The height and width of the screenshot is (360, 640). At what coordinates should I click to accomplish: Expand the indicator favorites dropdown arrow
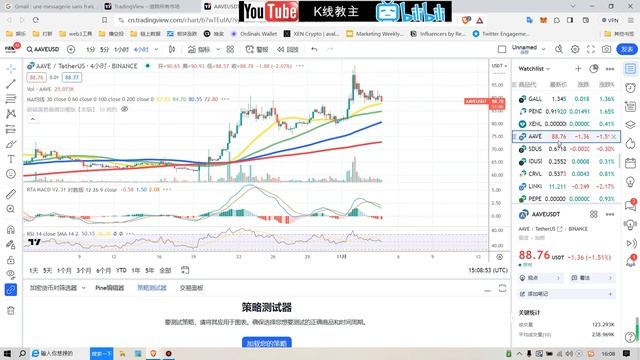tap(218, 49)
